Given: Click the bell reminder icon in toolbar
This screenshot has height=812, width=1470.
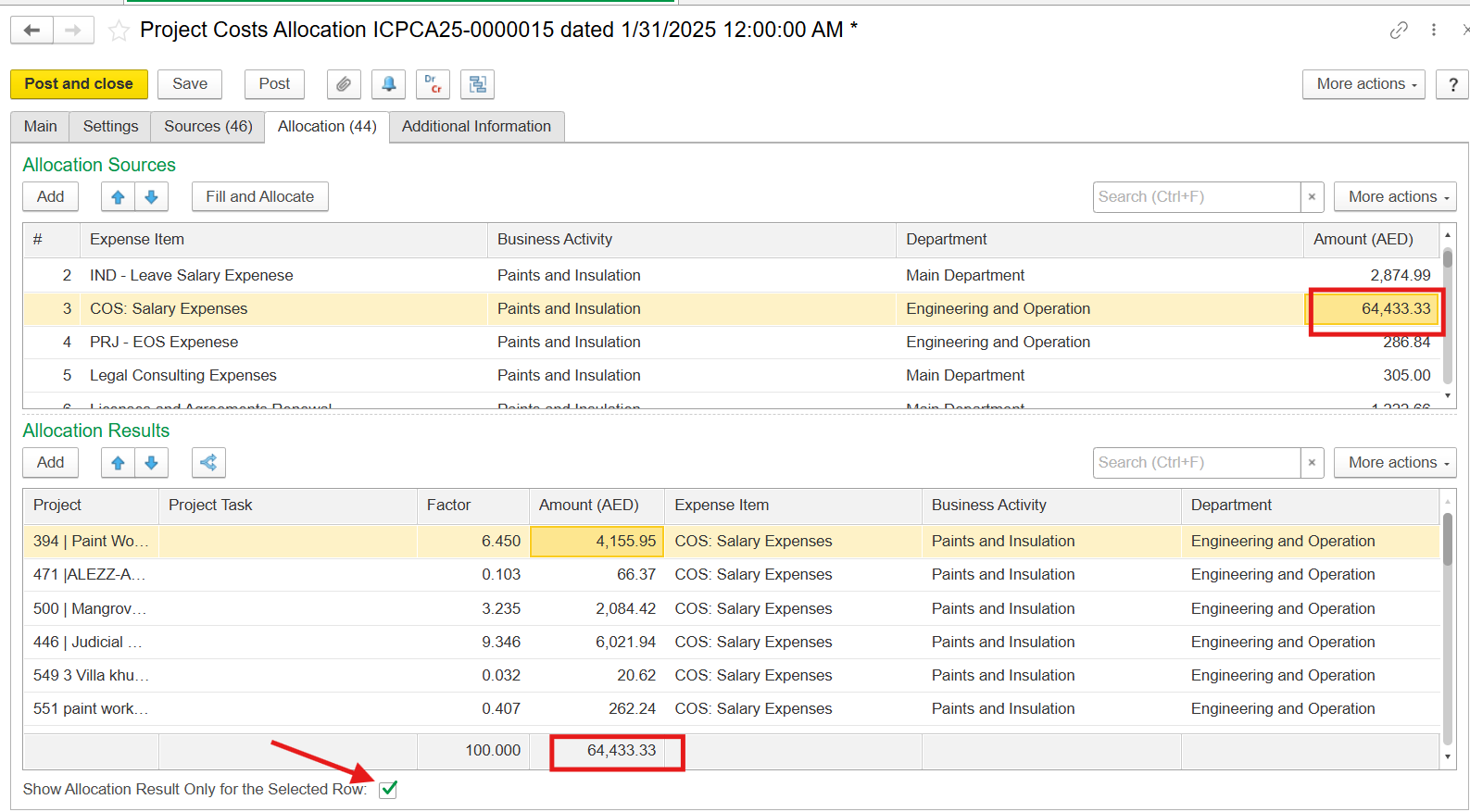Looking at the screenshot, I should 388,84.
